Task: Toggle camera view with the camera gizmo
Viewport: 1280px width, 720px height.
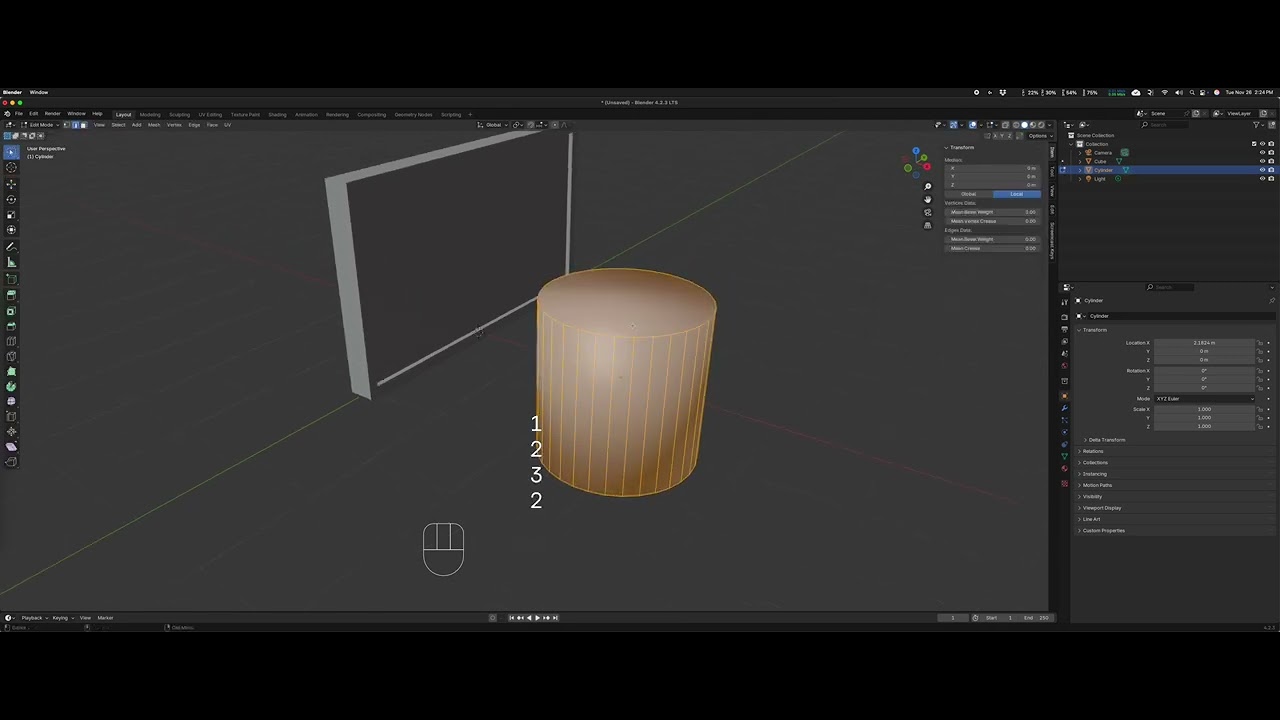Action: [x=928, y=212]
